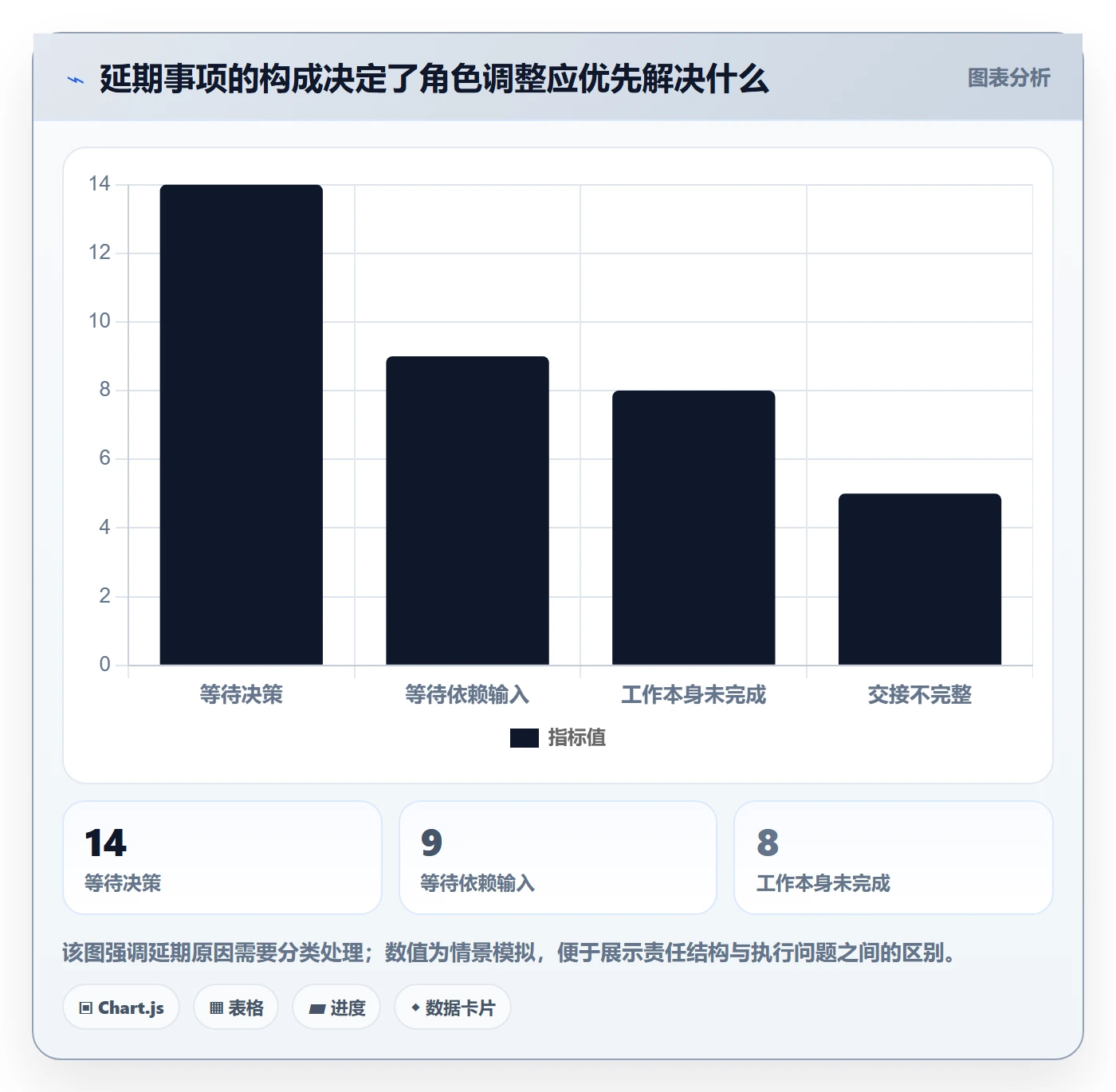This screenshot has width=1116, height=1092.
Task: Click the Chart.js tag chip
Action: coord(121,1008)
